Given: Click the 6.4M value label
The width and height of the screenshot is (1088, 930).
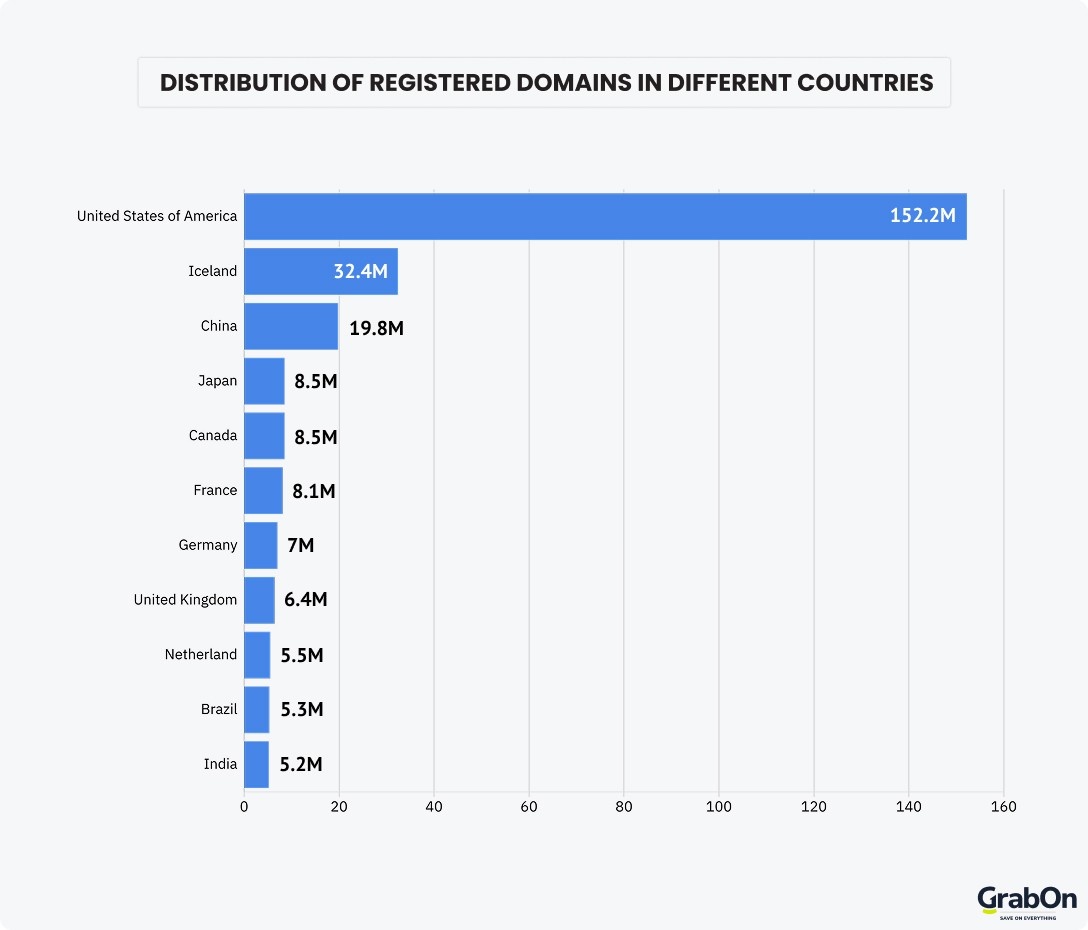Looking at the screenshot, I should click(x=305, y=599).
